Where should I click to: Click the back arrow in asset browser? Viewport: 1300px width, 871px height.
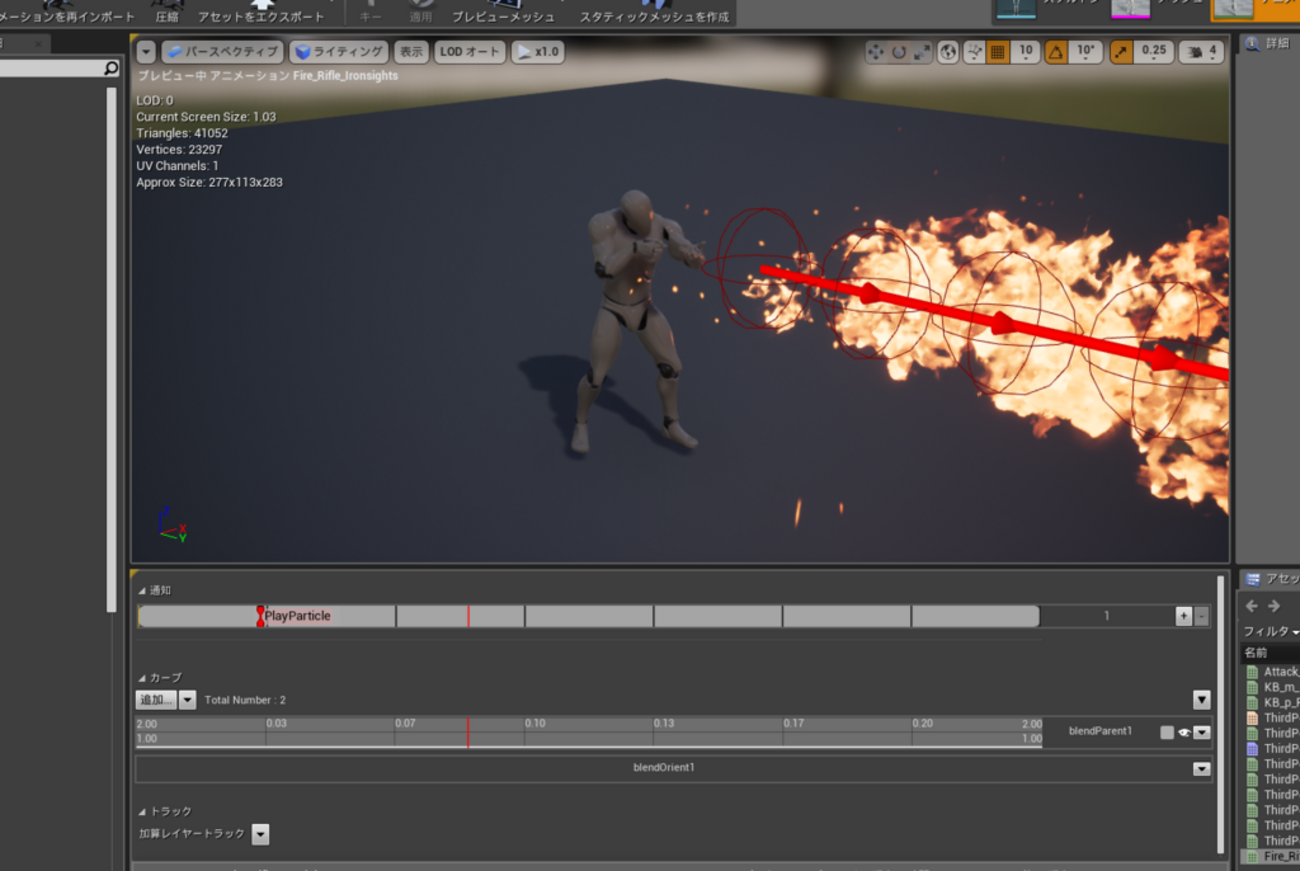tap(1252, 606)
